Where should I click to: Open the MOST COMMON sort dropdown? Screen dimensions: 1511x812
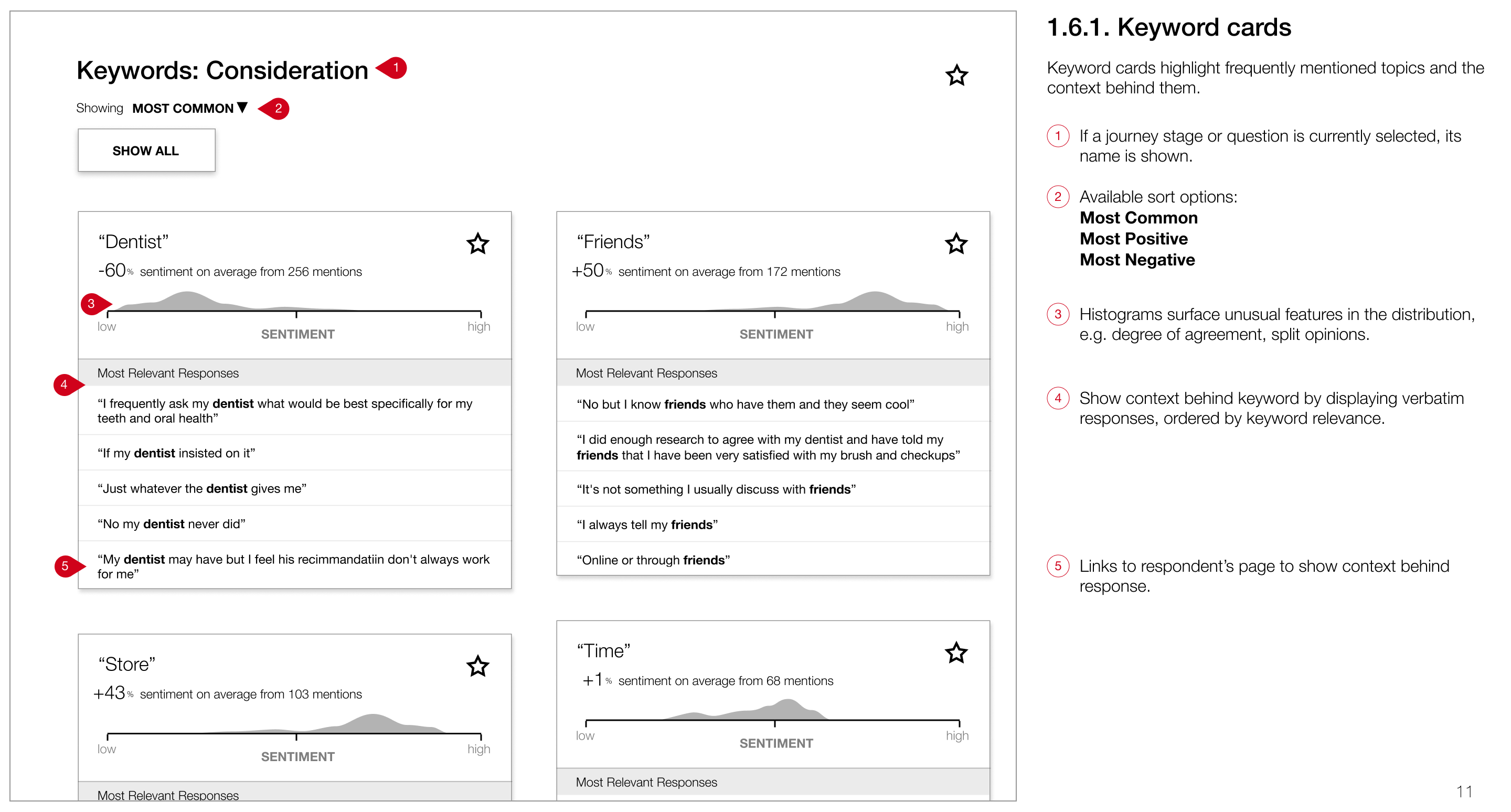coord(190,109)
